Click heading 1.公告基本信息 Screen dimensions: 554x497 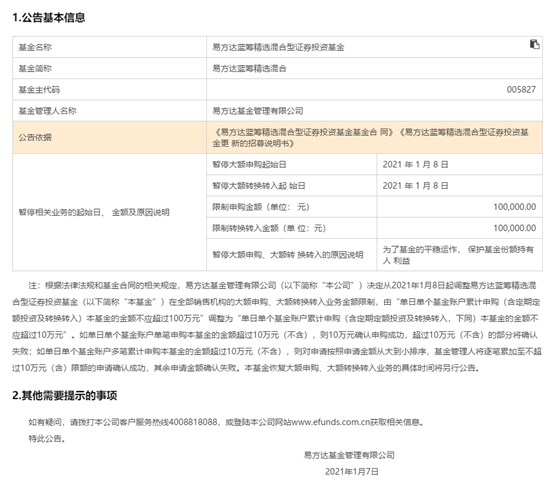49,17
